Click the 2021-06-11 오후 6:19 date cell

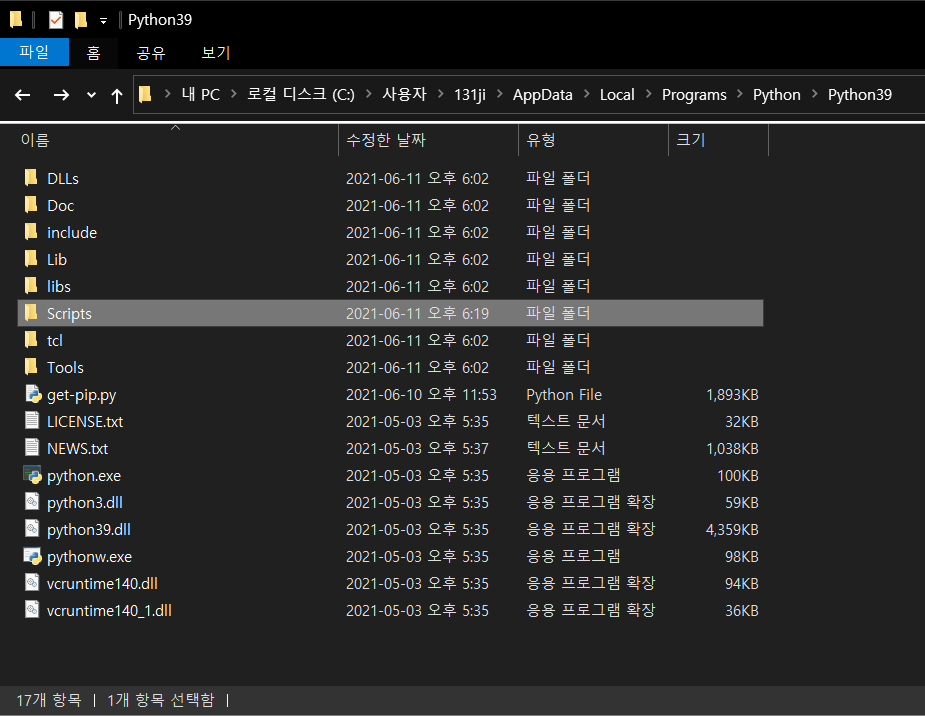coord(417,313)
